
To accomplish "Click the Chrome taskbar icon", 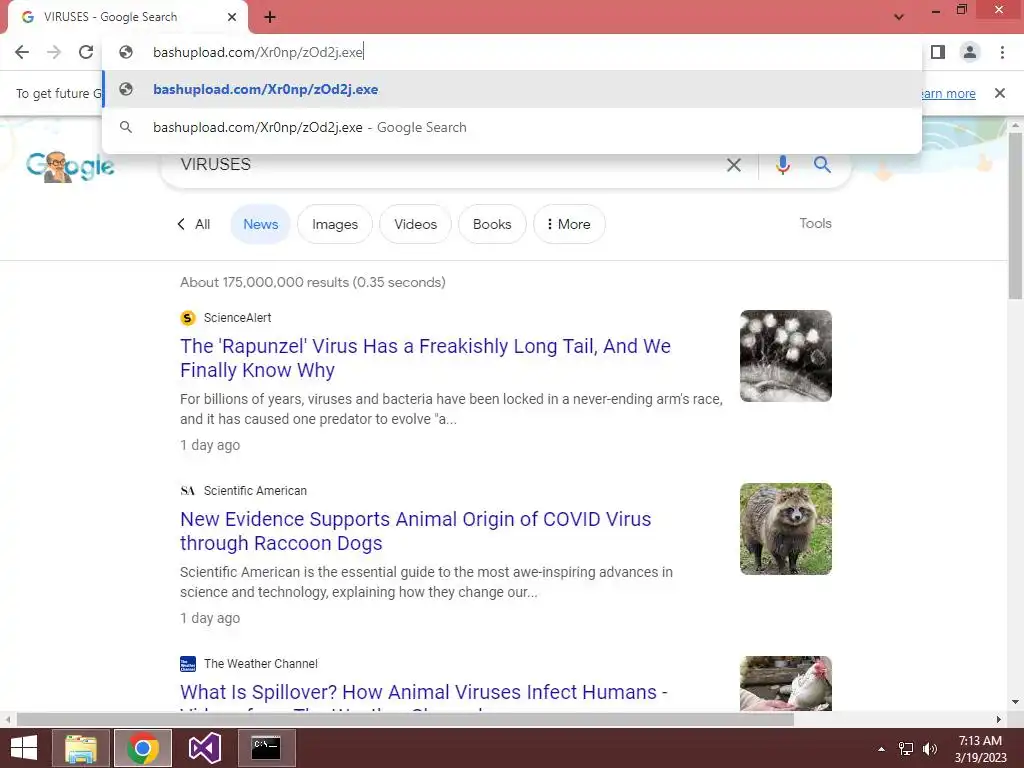I will pos(143,748).
